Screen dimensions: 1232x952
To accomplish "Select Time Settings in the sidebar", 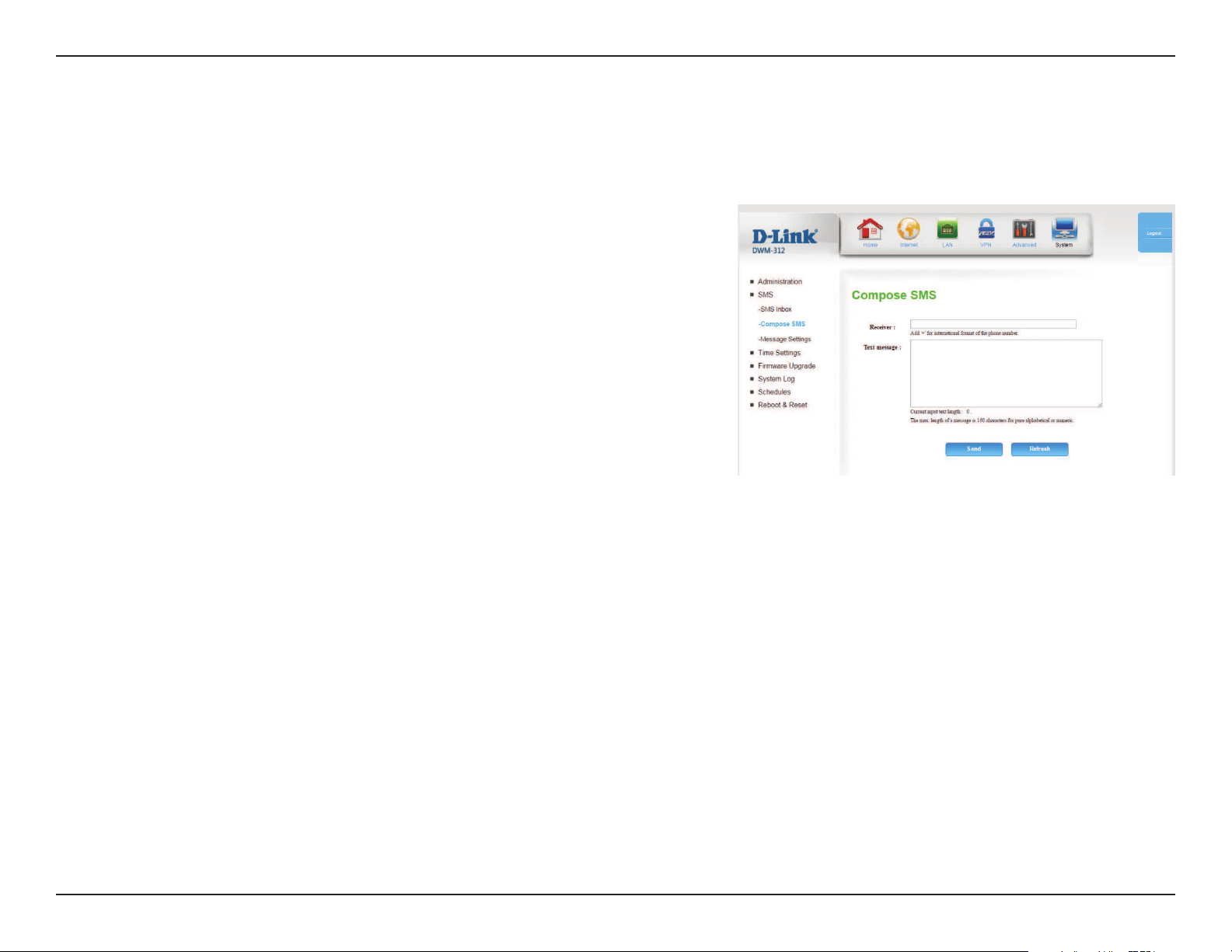I will click(x=779, y=353).
